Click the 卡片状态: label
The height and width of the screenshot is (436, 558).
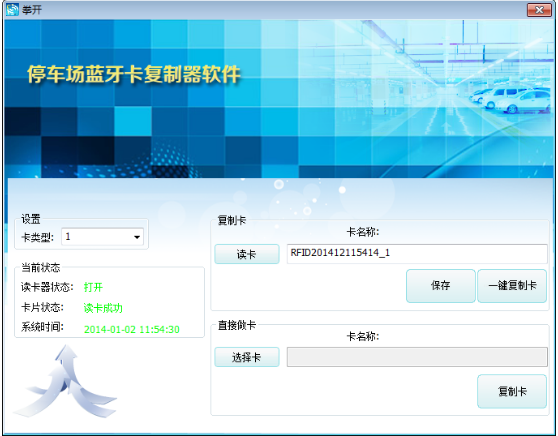pyautogui.click(x=42, y=307)
